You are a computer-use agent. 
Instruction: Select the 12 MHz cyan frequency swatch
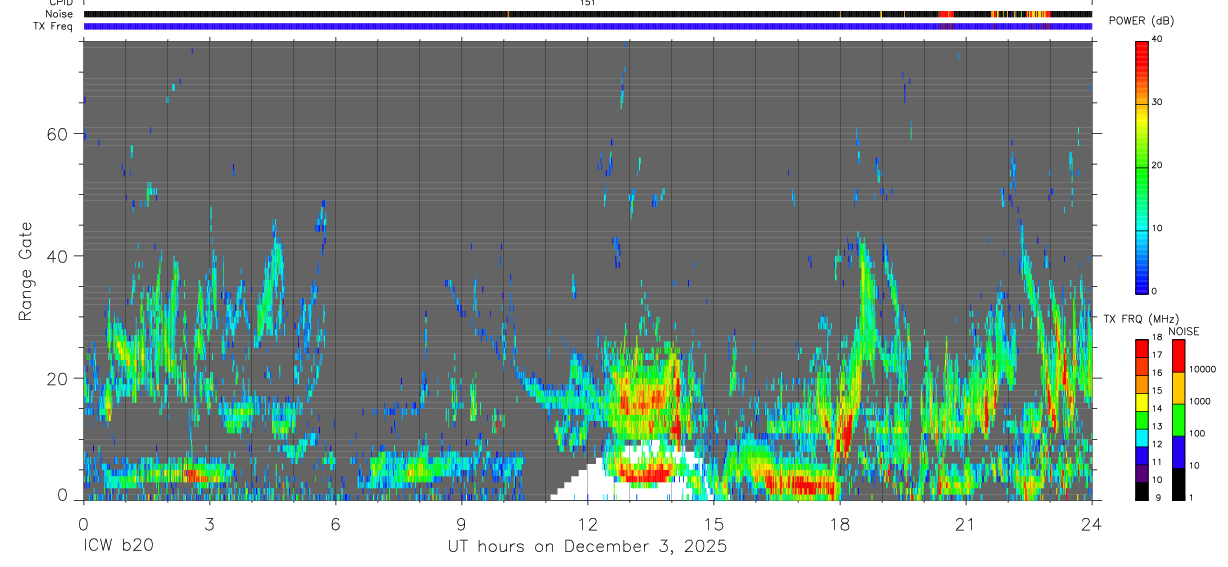coord(1142,442)
